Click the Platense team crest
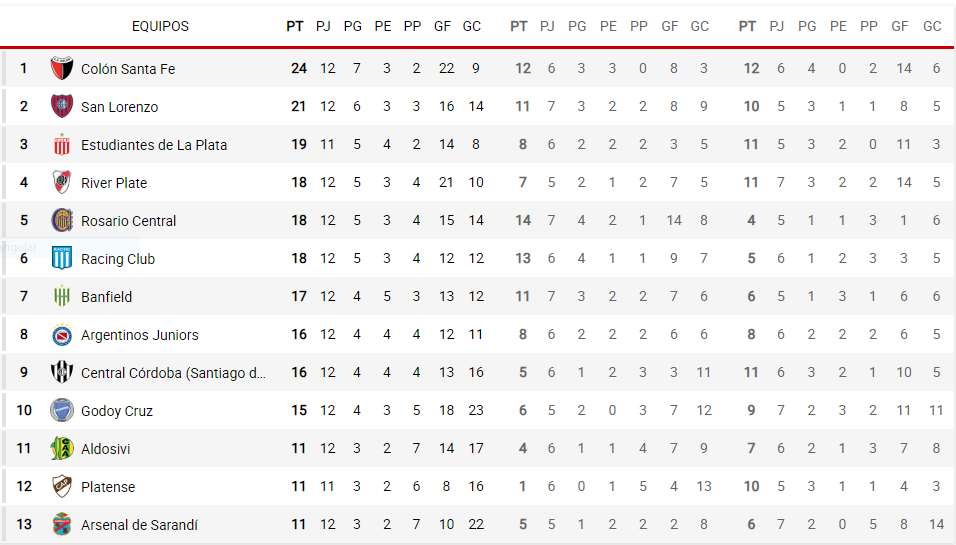The height and width of the screenshot is (545, 956). click(62, 486)
